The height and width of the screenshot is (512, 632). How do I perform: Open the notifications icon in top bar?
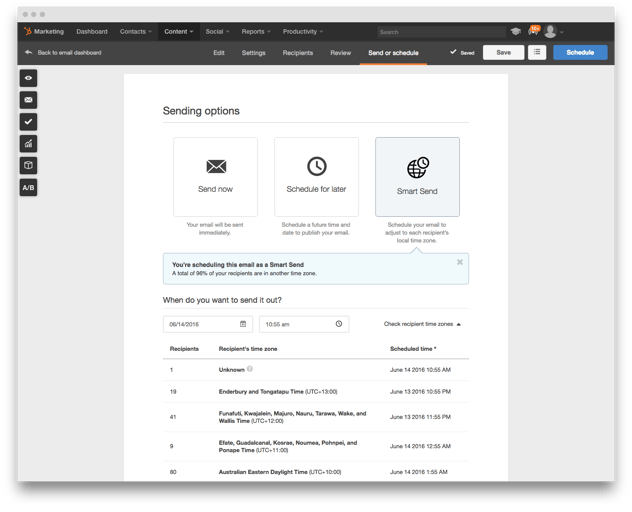click(x=533, y=31)
